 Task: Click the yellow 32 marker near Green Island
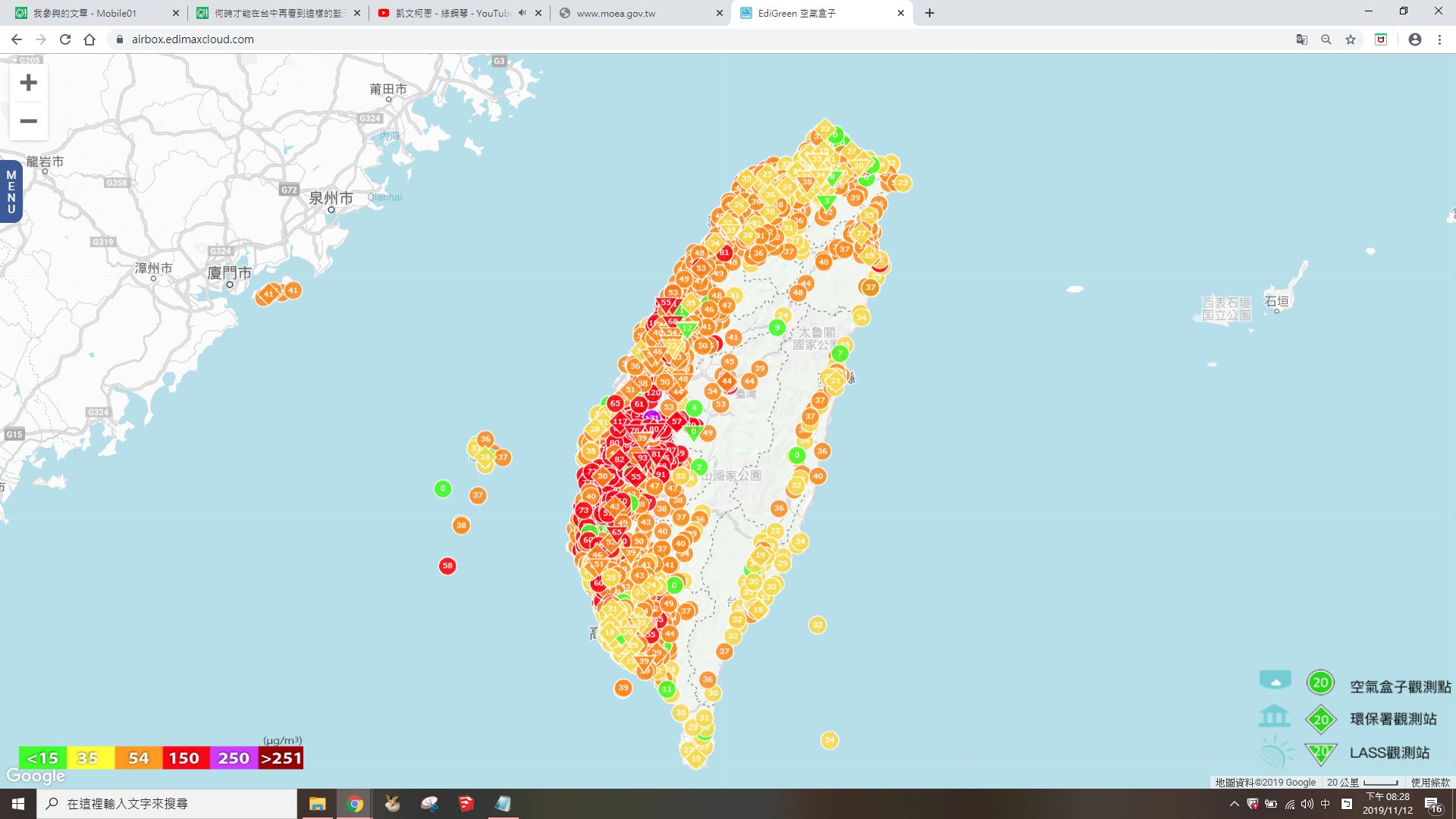(x=817, y=625)
